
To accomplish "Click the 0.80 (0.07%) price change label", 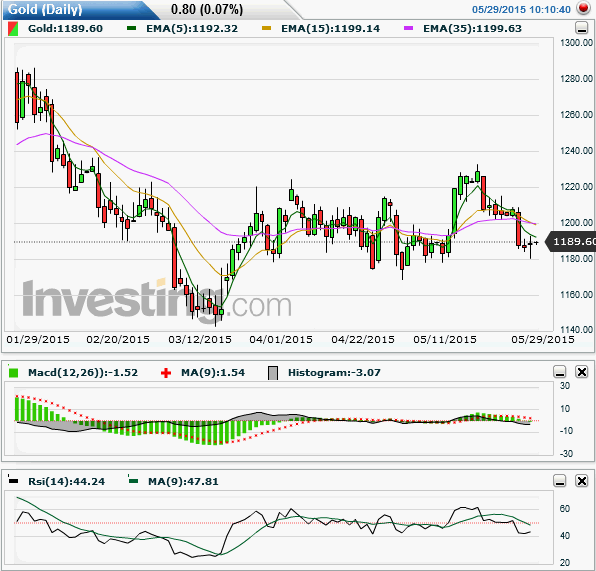I will click(x=207, y=10).
